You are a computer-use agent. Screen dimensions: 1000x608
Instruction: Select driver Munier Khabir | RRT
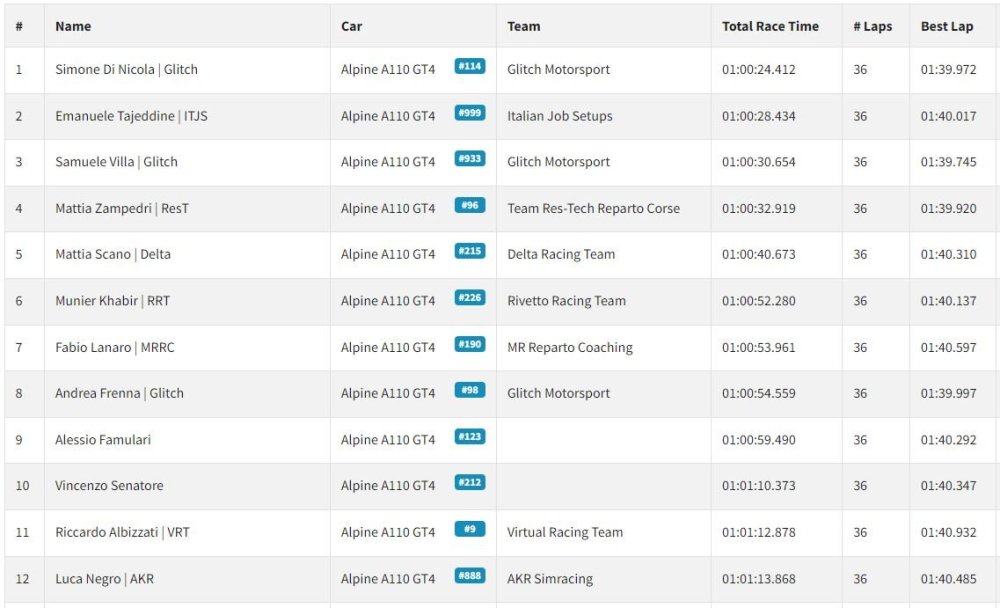112,301
